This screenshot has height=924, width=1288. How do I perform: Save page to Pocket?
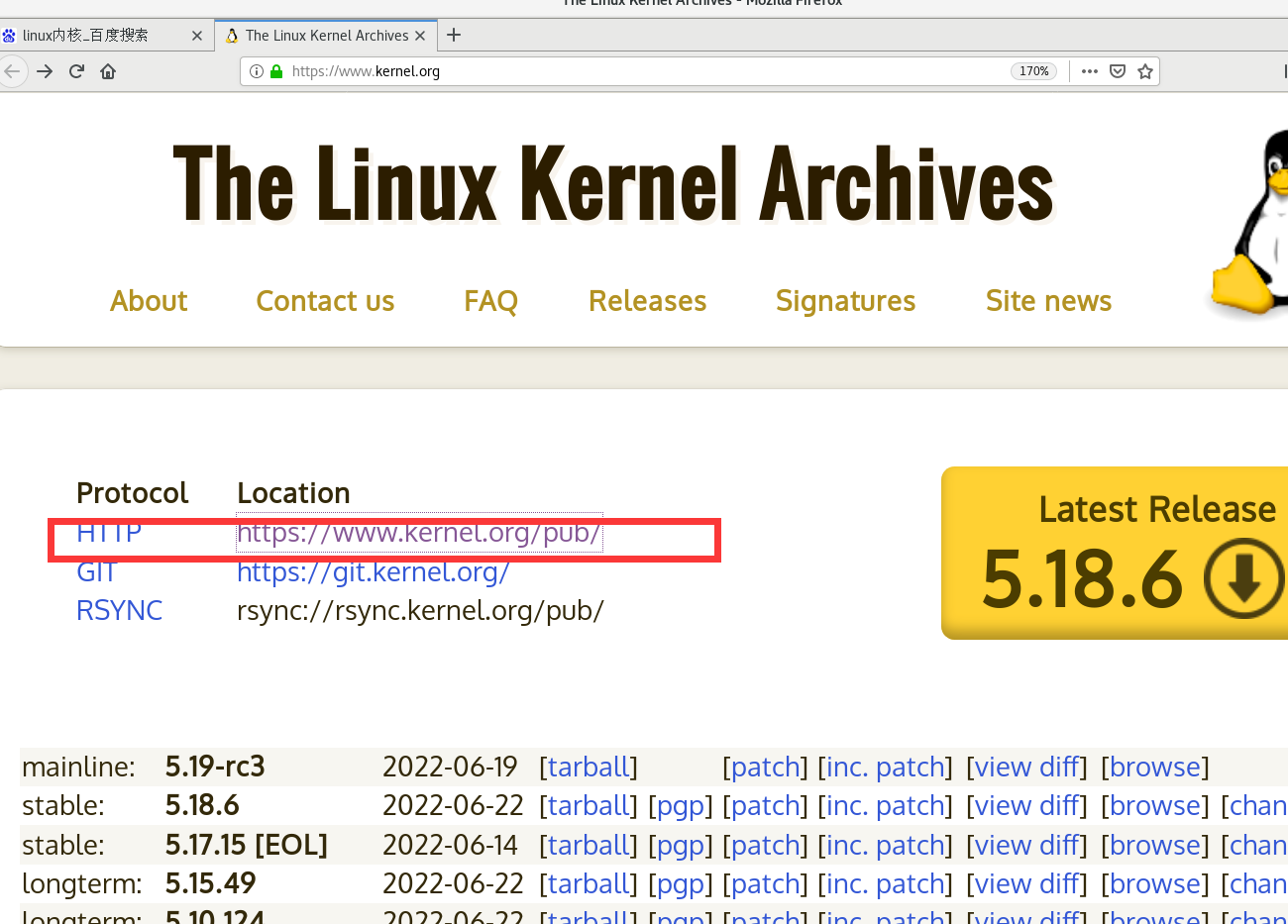click(1118, 71)
